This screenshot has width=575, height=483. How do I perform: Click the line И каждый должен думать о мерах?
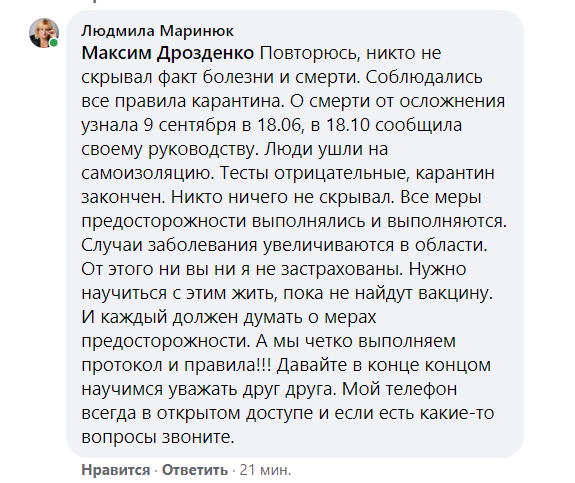click(229, 317)
